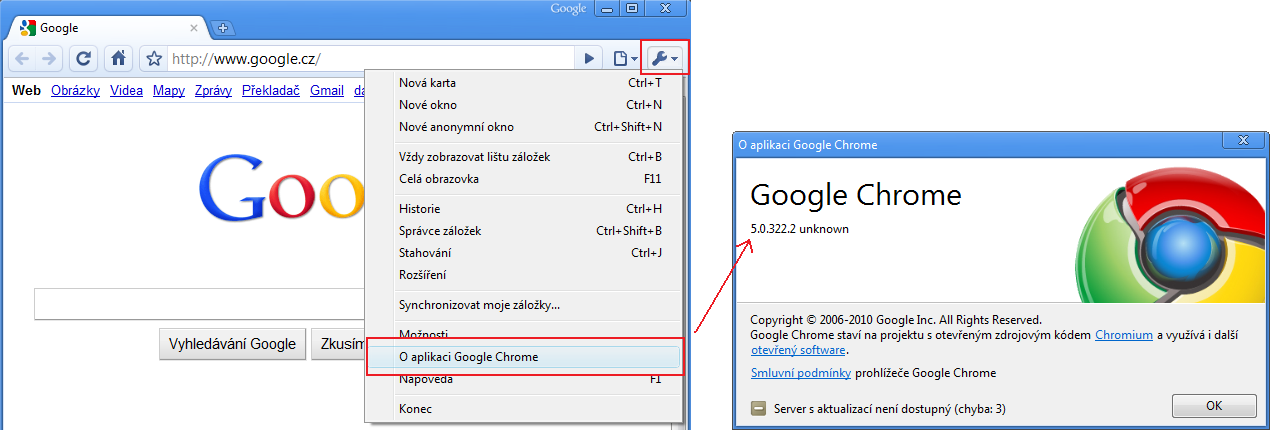Click OK in the About dialog
Image resolution: width=1275 pixels, height=435 pixels.
1213,406
